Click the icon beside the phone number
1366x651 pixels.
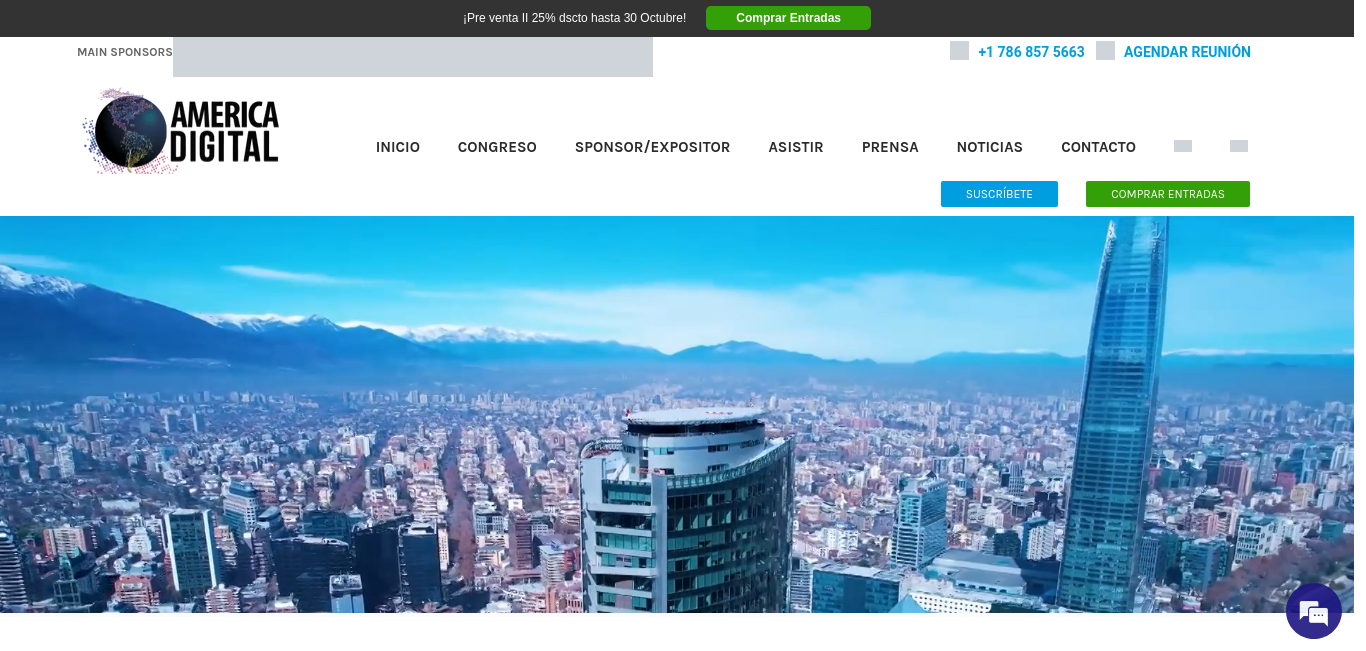tap(959, 51)
